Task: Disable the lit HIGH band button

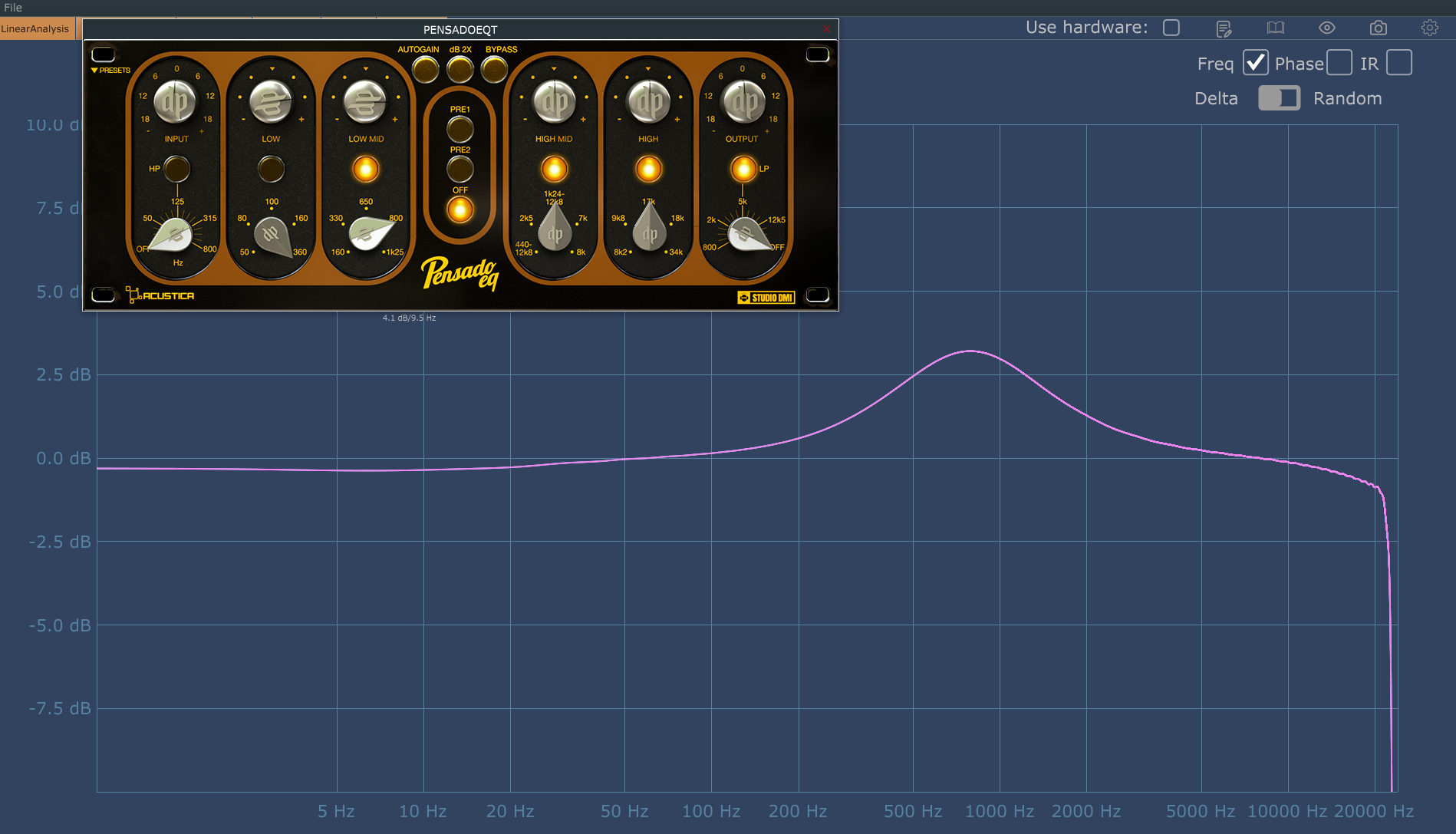Action: (x=649, y=169)
